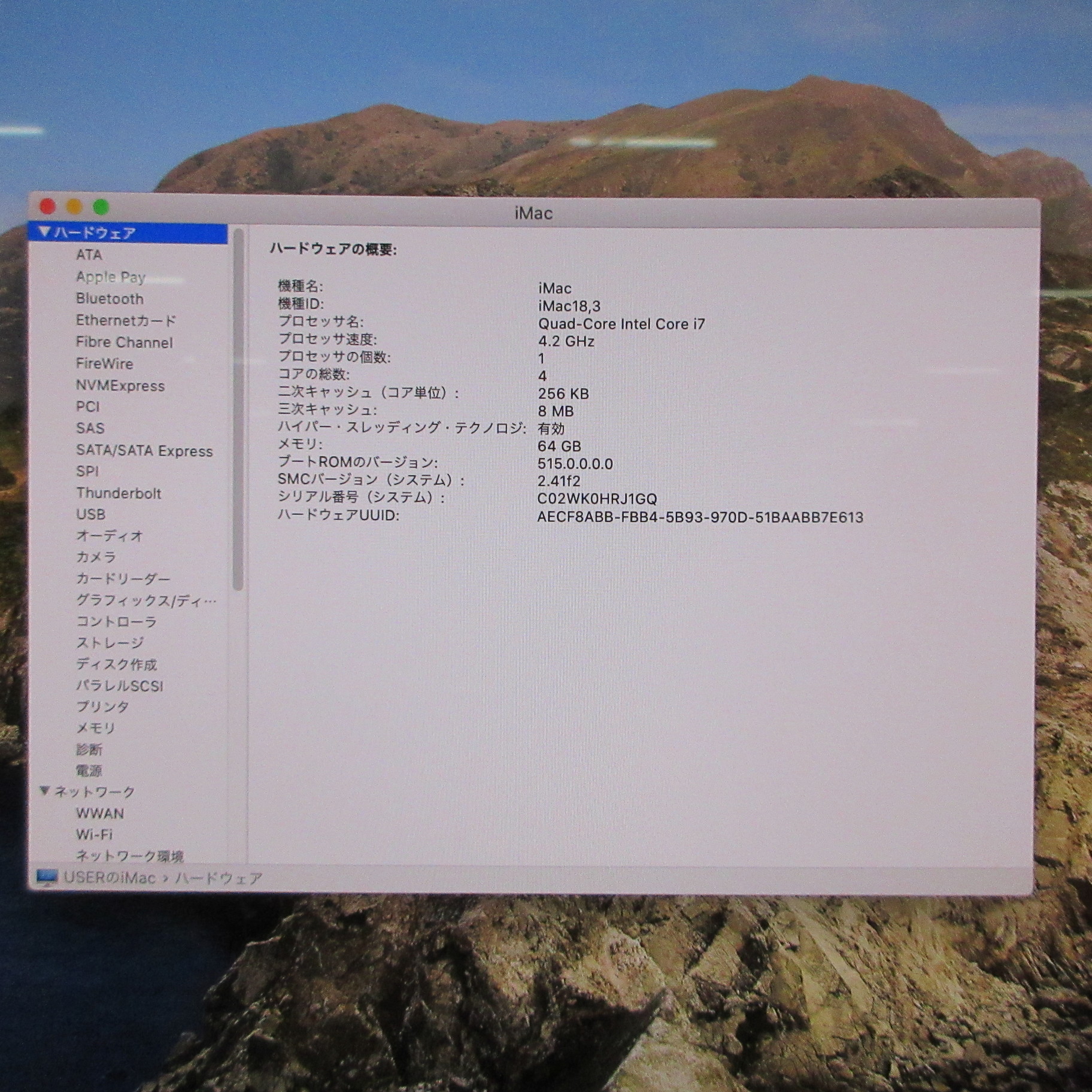
Task: Click the シリアル番号（システム） label
Action: click(x=361, y=498)
